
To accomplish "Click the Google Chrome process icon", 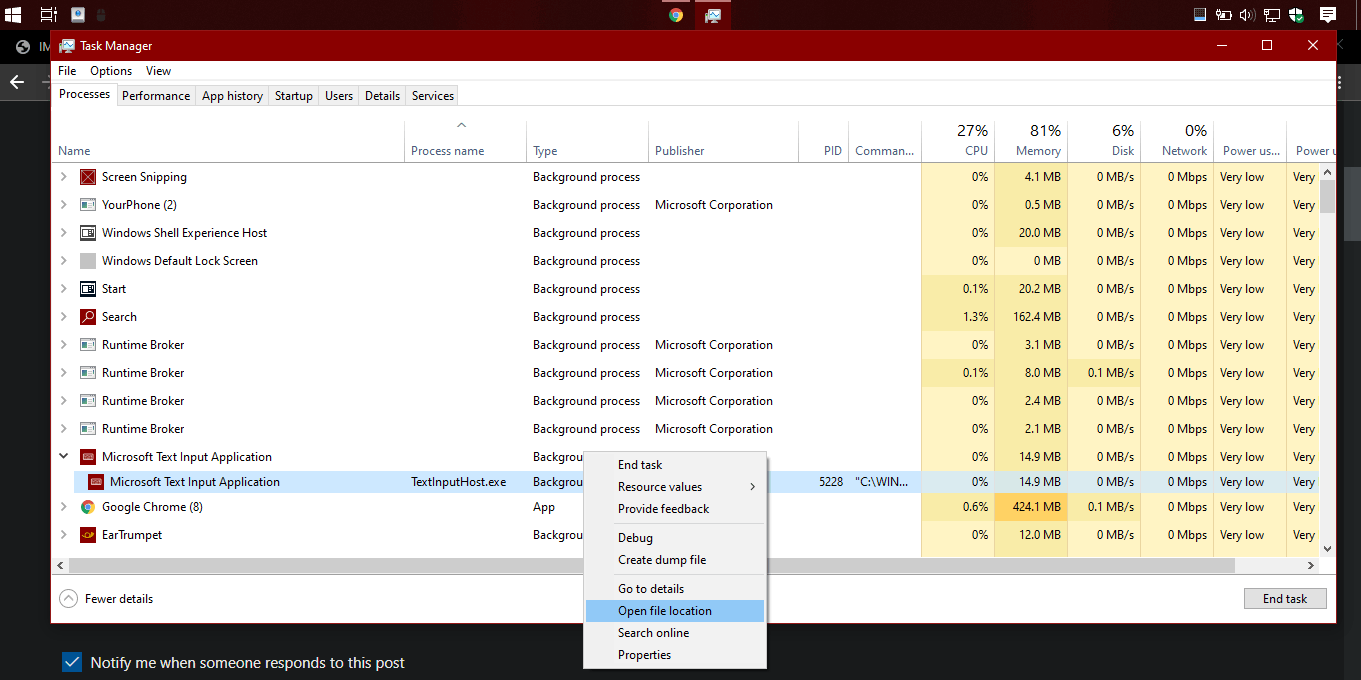I will point(88,507).
